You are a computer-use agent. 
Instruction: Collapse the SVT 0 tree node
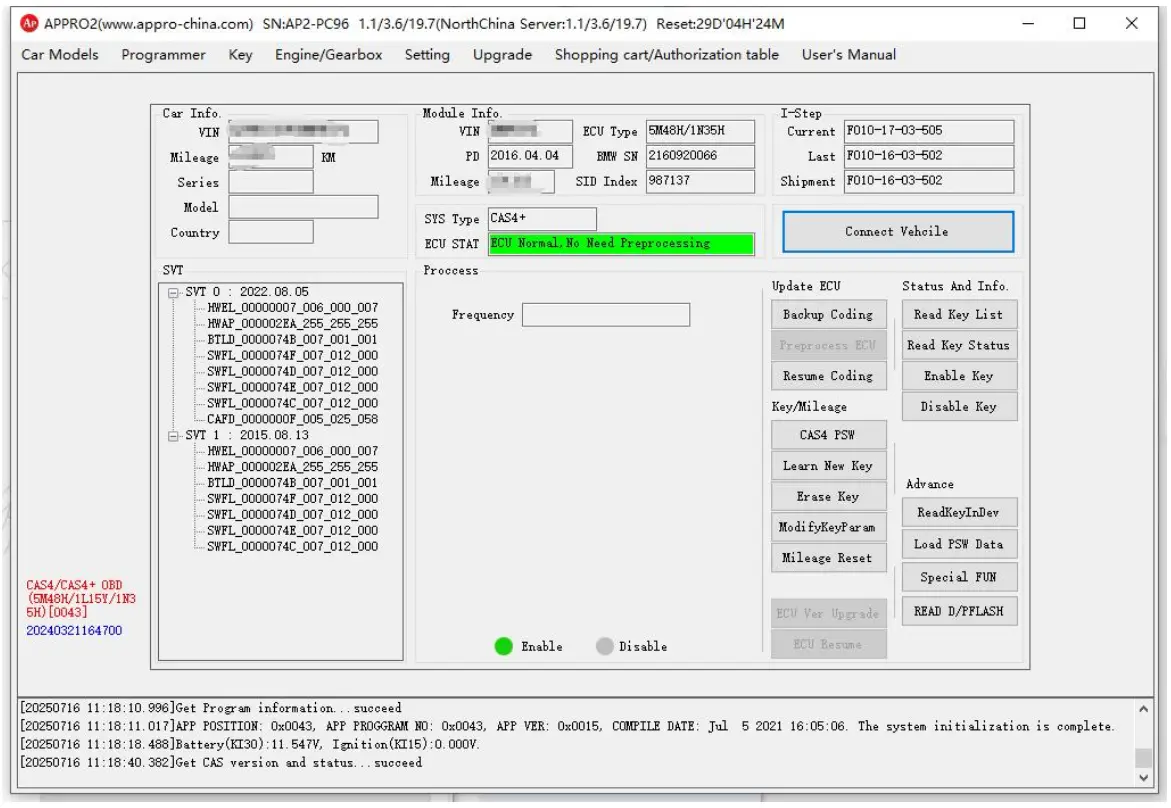click(173, 293)
